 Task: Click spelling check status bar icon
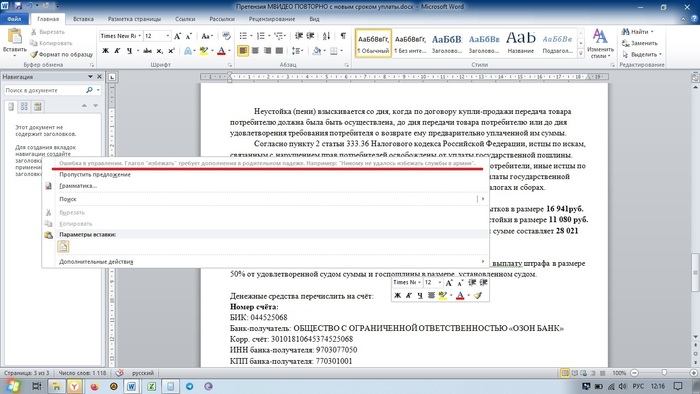(119, 373)
